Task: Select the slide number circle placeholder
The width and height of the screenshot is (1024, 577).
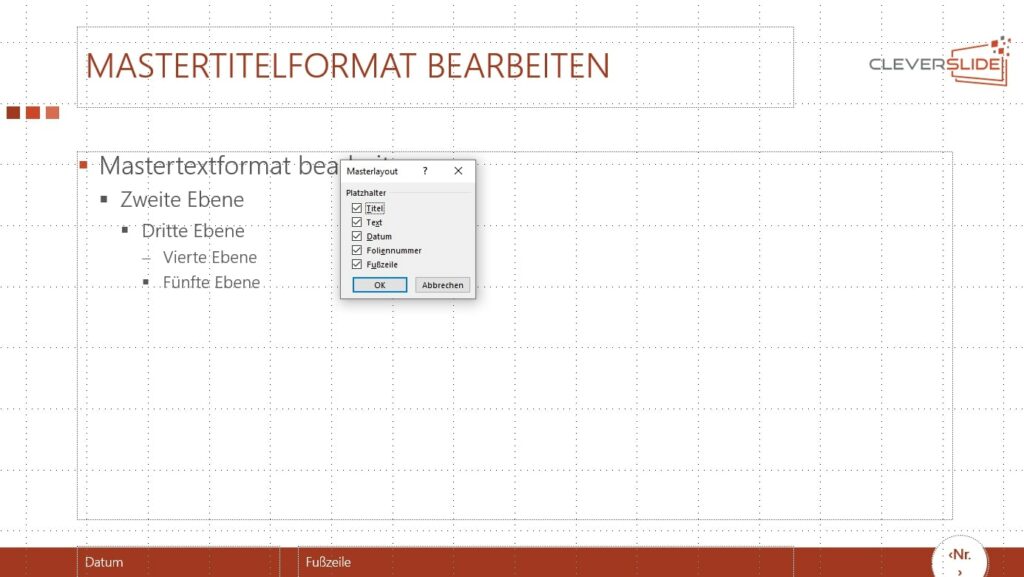Action: (959, 560)
